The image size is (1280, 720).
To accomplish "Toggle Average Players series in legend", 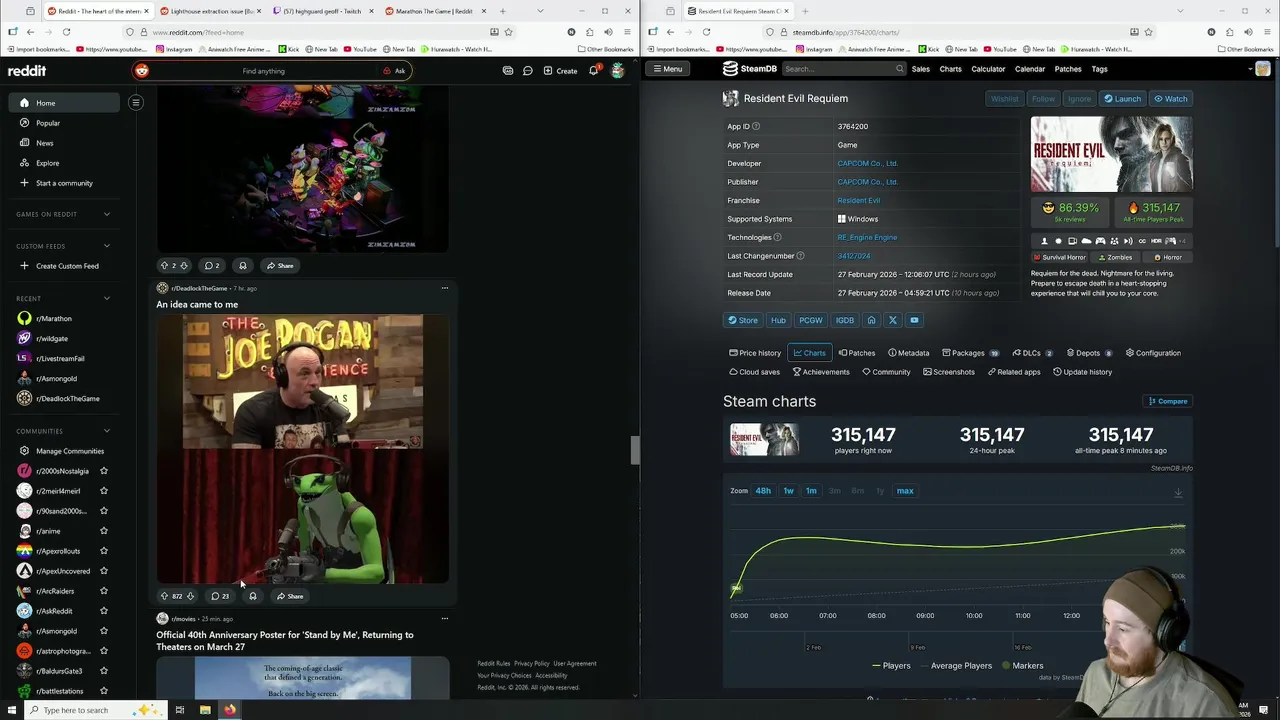I will click(957, 666).
